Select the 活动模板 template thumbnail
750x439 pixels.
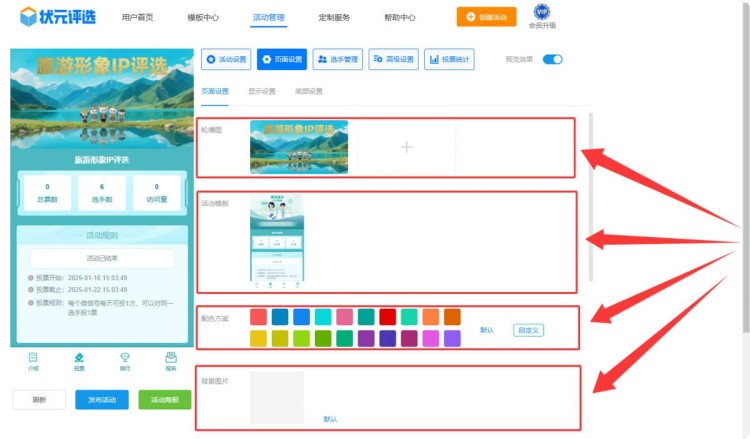point(274,240)
